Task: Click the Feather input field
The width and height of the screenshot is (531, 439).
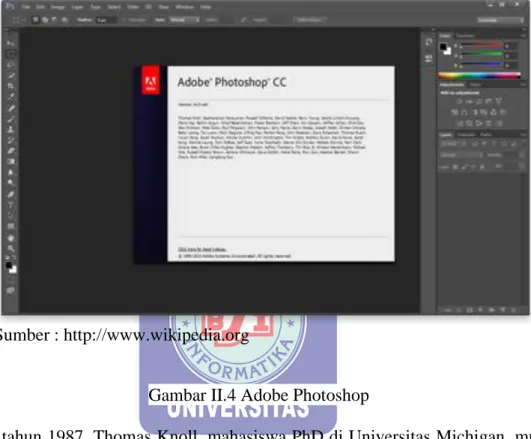Action: (106, 20)
